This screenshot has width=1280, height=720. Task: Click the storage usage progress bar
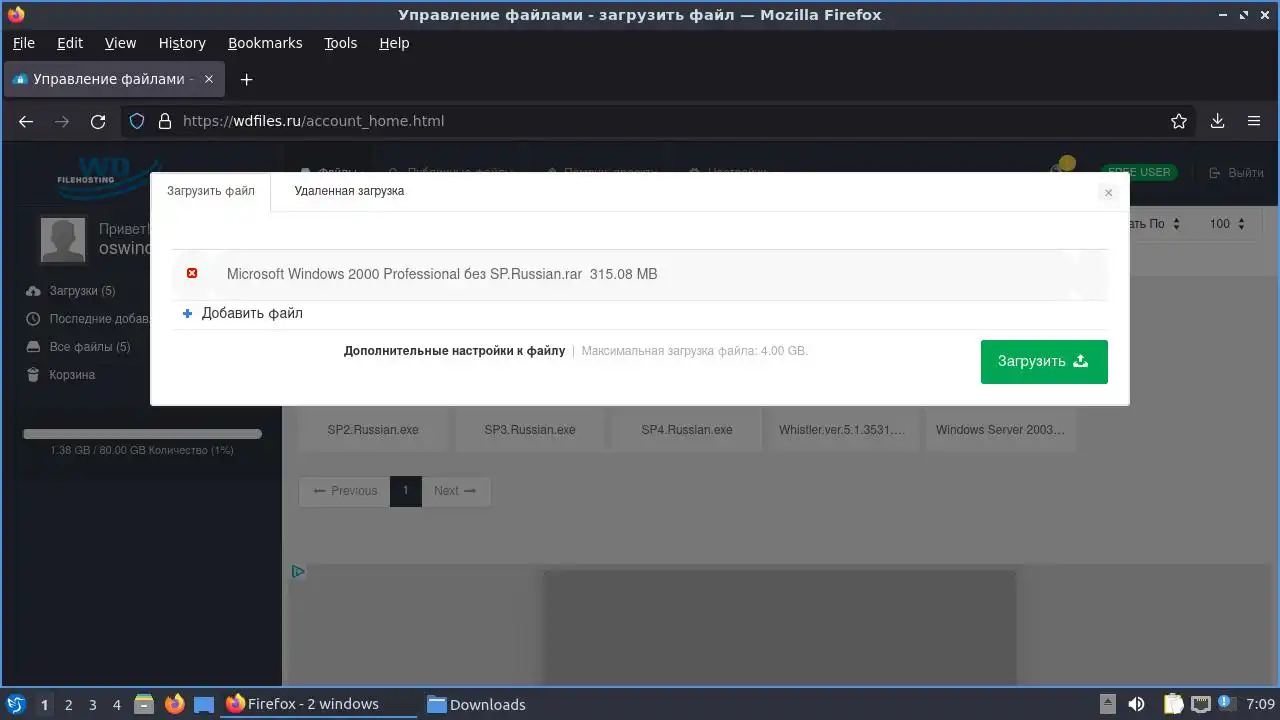(142, 434)
